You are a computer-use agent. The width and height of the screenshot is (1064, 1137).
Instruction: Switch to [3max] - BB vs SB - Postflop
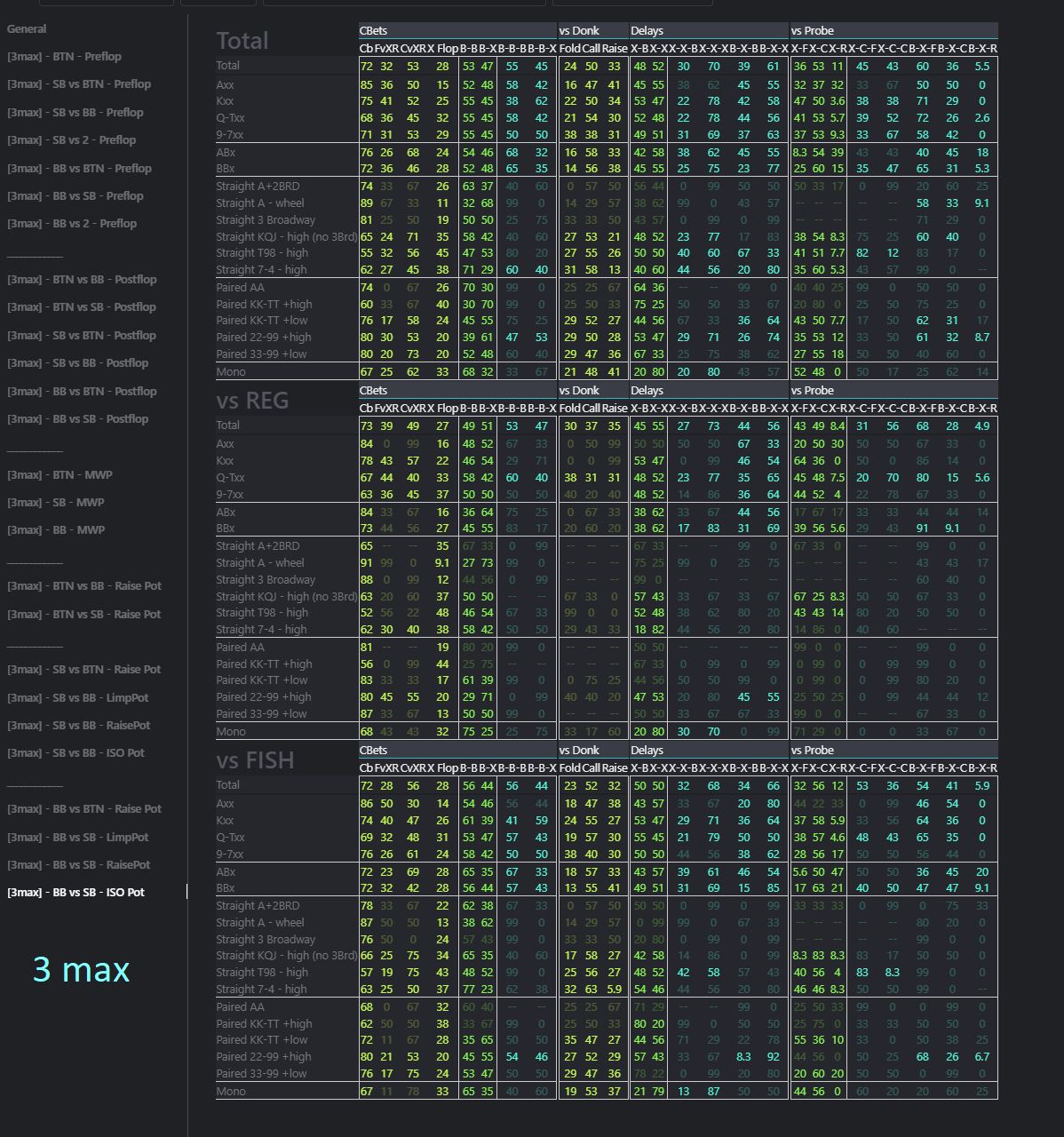(x=78, y=419)
